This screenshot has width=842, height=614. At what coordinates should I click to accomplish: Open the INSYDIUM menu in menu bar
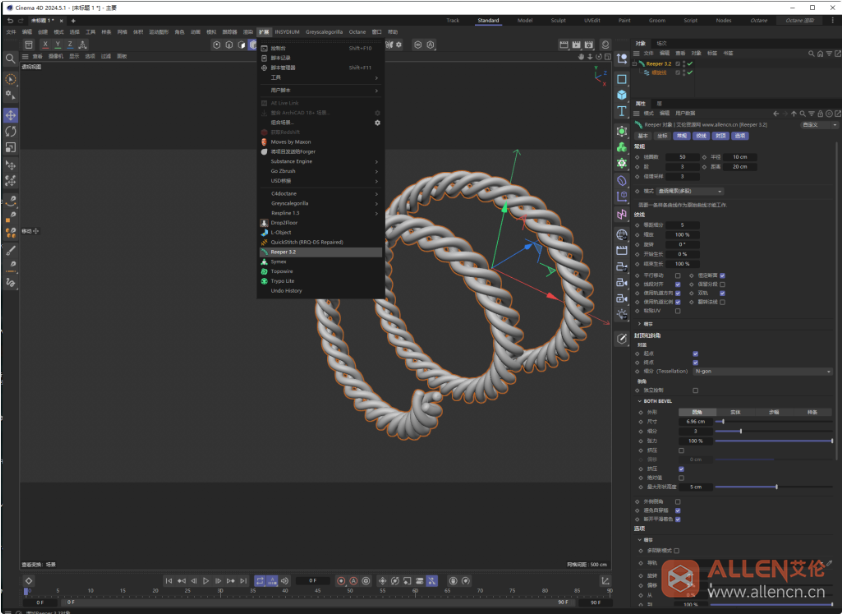click(x=287, y=32)
